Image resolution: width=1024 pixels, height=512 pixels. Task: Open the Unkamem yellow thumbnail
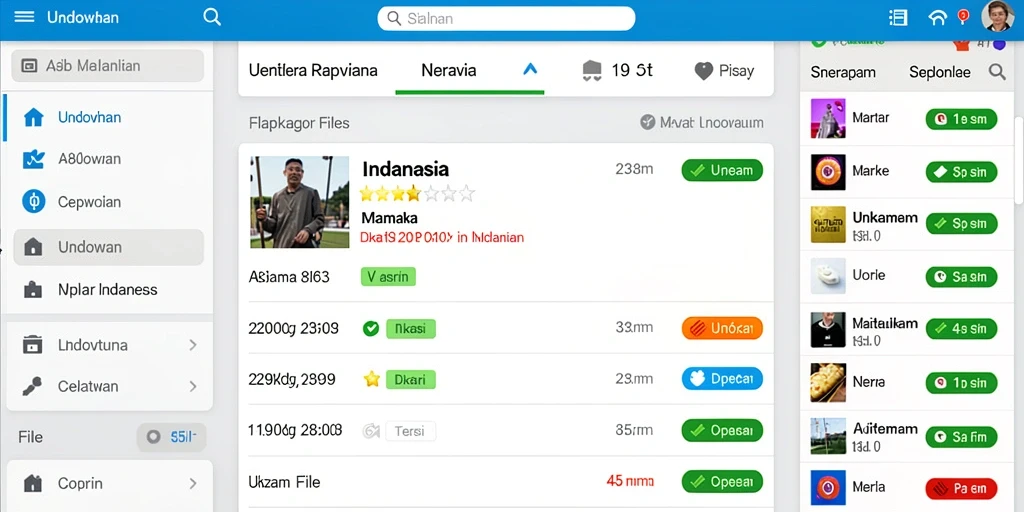(828, 225)
